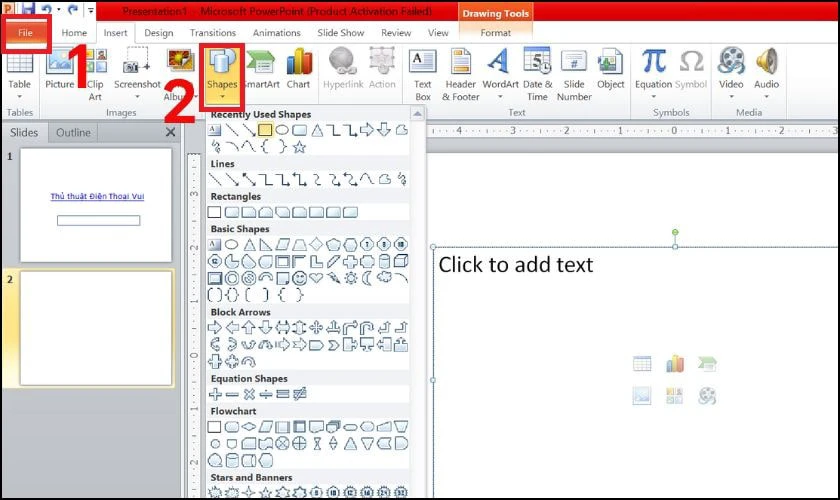The height and width of the screenshot is (500, 840).
Task: Click the pi Equation icon
Action: click(654, 61)
